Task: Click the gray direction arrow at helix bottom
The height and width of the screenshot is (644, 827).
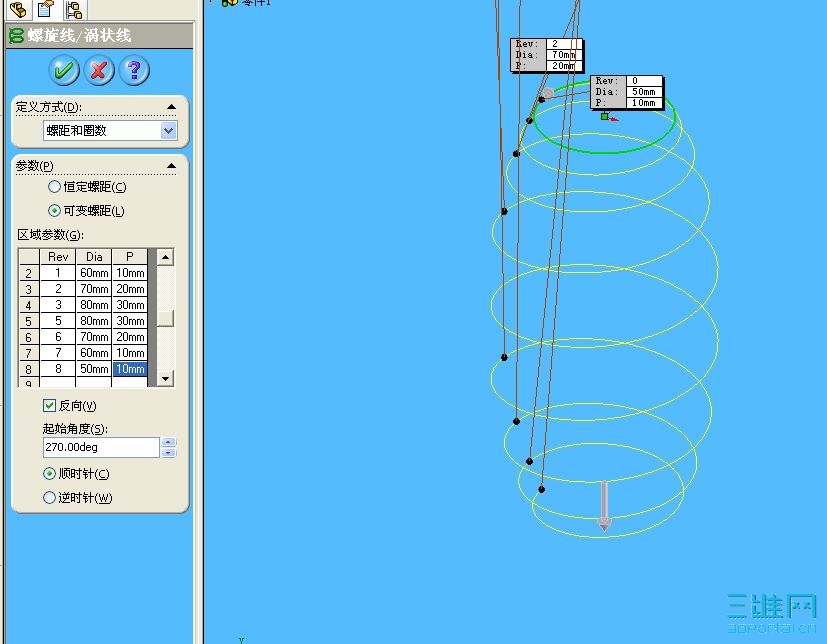Action: 604,506
